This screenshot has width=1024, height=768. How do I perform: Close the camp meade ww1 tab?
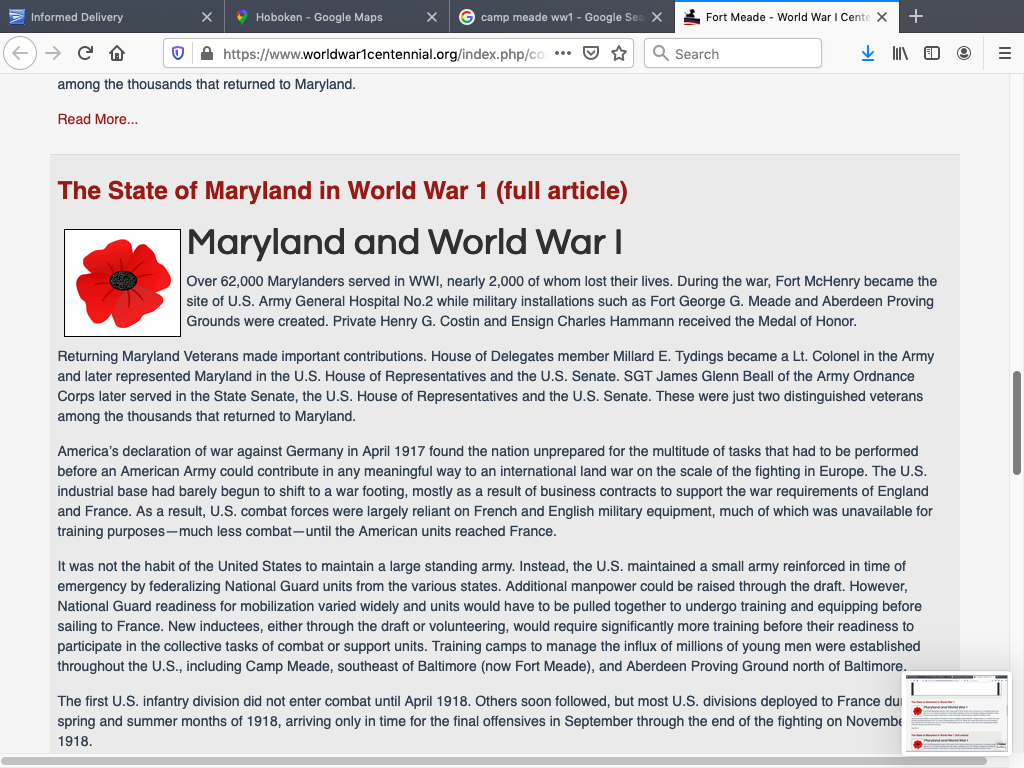coord(656,17)
